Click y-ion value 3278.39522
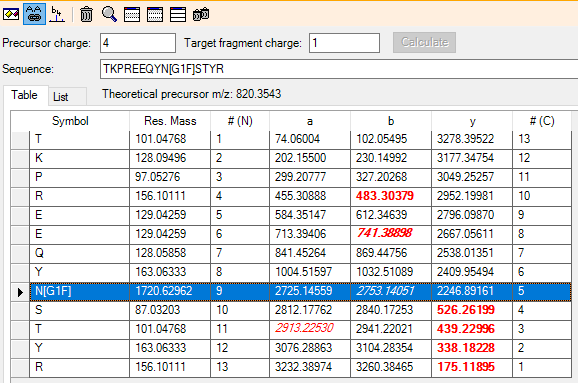The width and height of the screenshot is (578, 383). tap(472, 139)
